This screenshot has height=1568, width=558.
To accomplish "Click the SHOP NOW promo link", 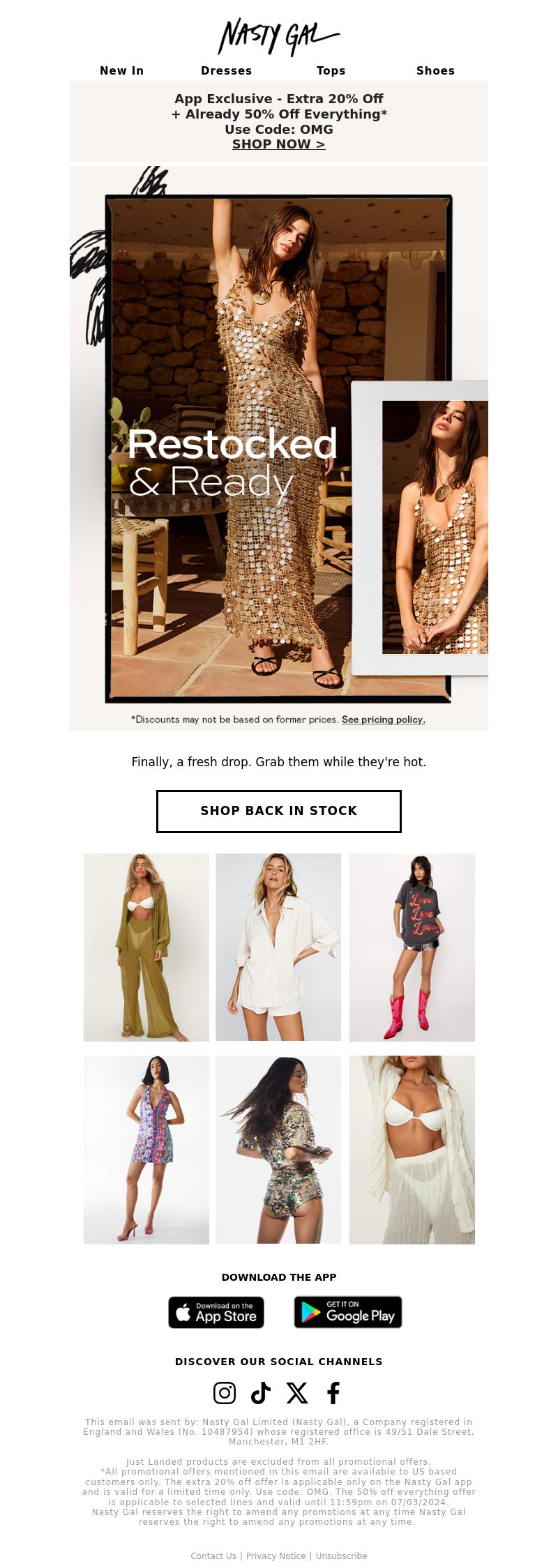I will [279, 144].
